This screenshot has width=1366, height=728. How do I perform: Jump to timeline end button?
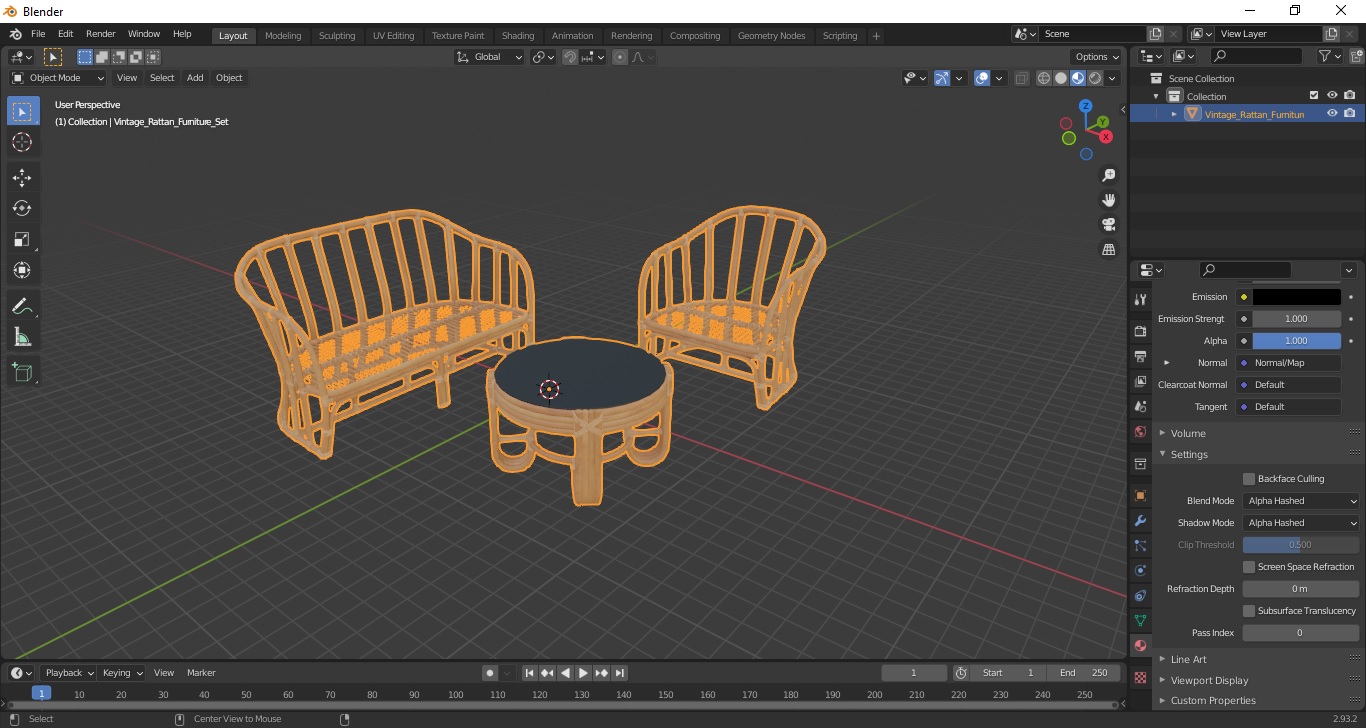click(620, 673)
